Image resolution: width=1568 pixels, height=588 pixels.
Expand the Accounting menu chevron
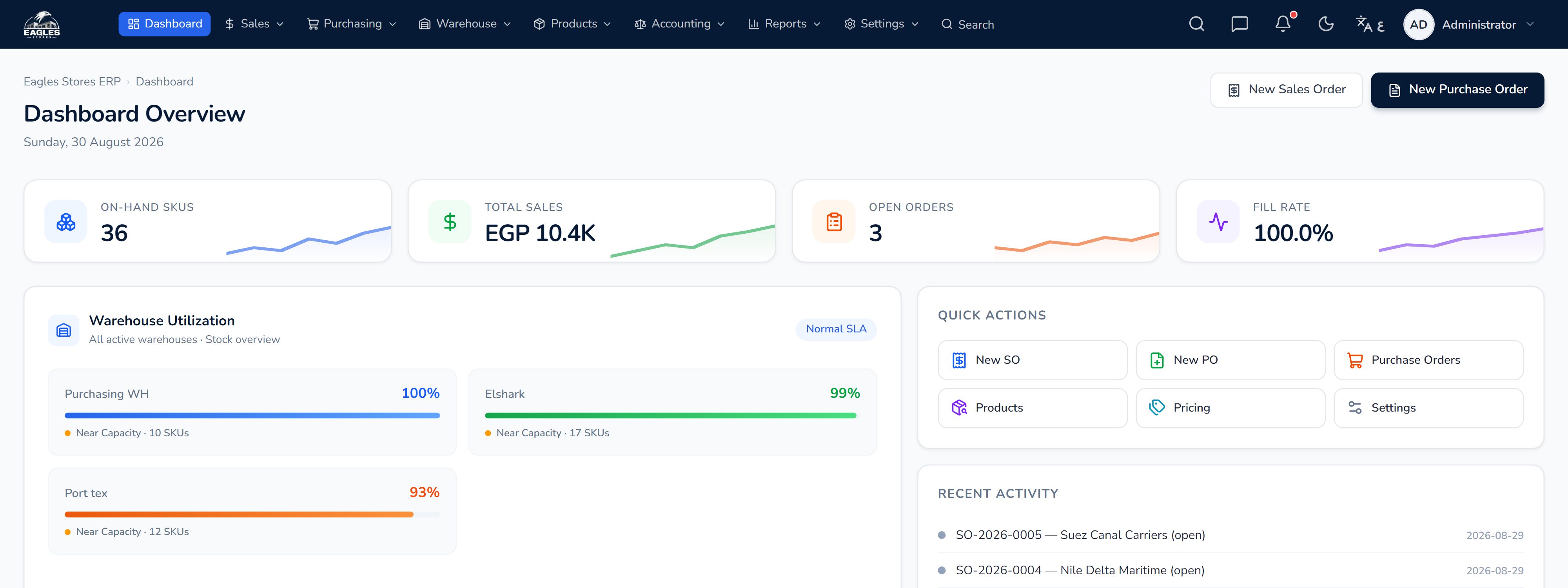(721, 24)
